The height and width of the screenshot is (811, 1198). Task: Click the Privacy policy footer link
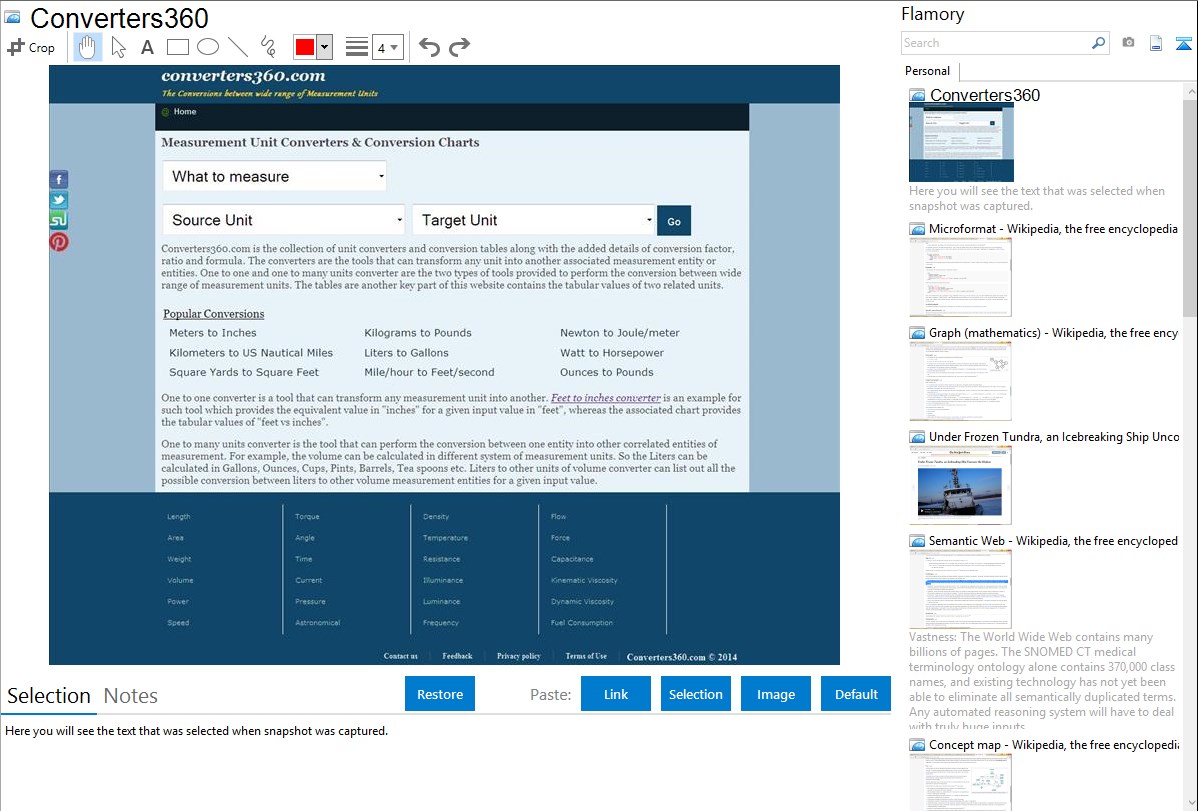pos(519,656)
